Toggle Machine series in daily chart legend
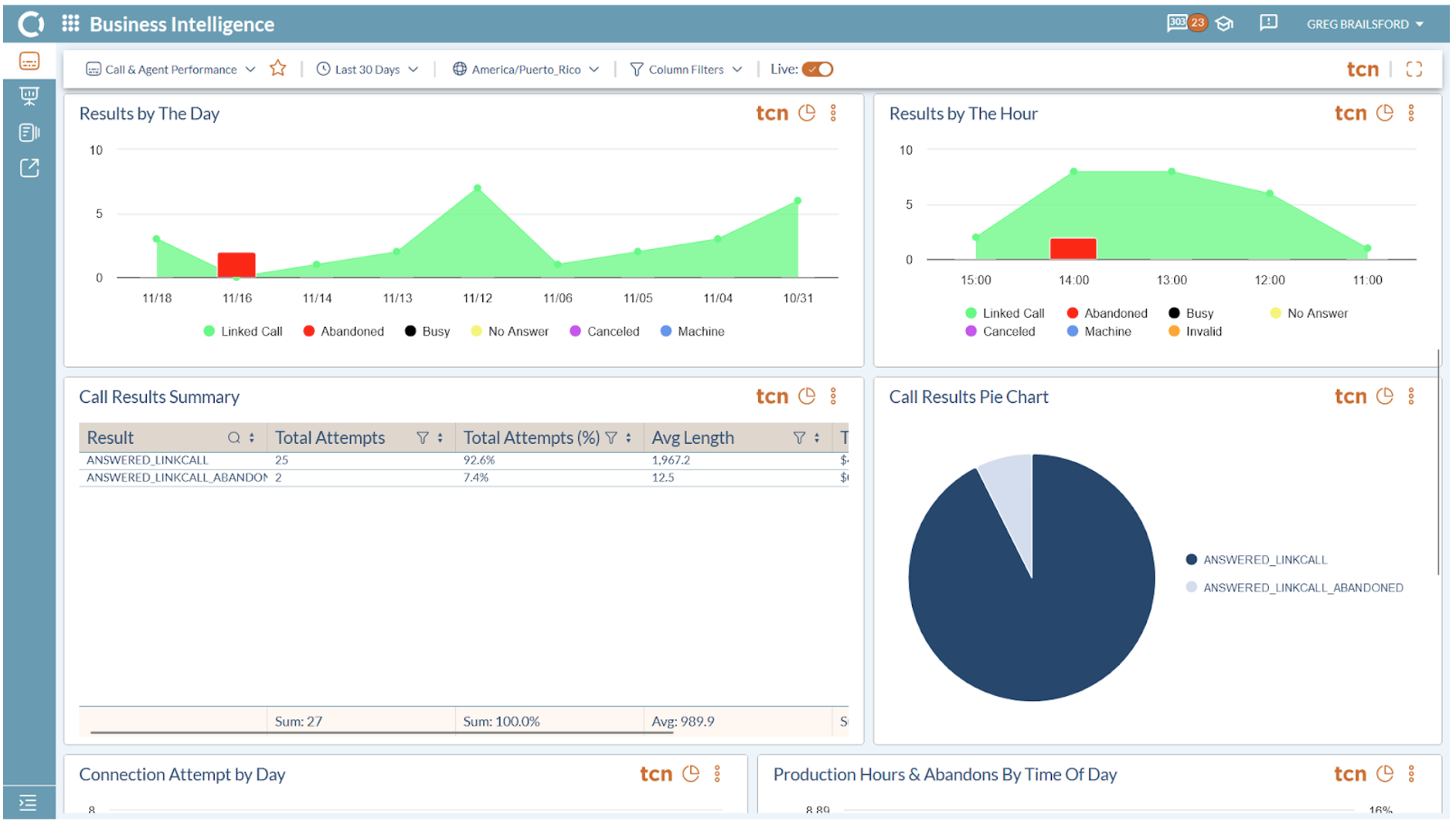This screenshot has width=1456, height=825. 692,331
